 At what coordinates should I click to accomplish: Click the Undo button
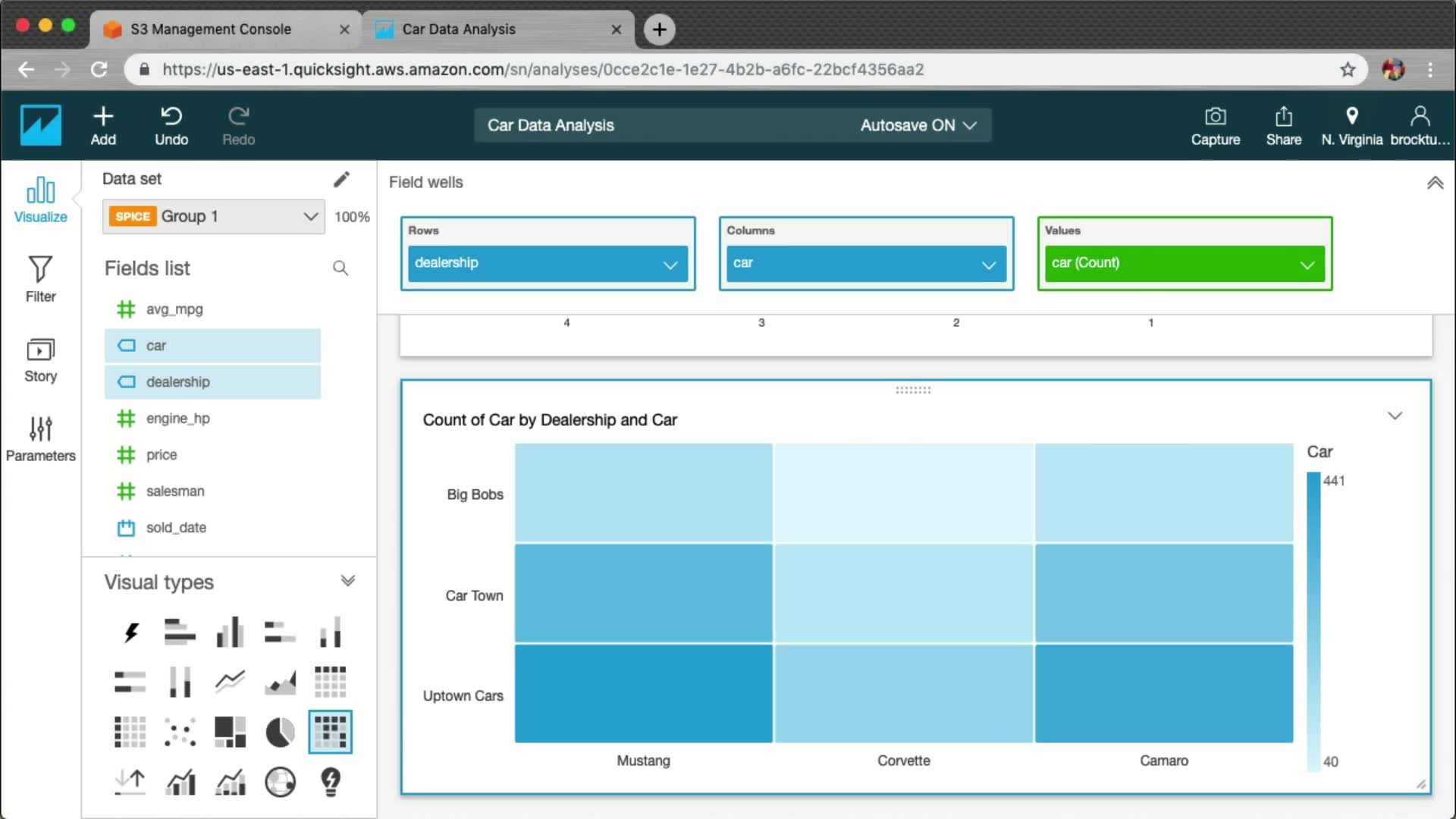pyautogui.click(x=171, y=125)
